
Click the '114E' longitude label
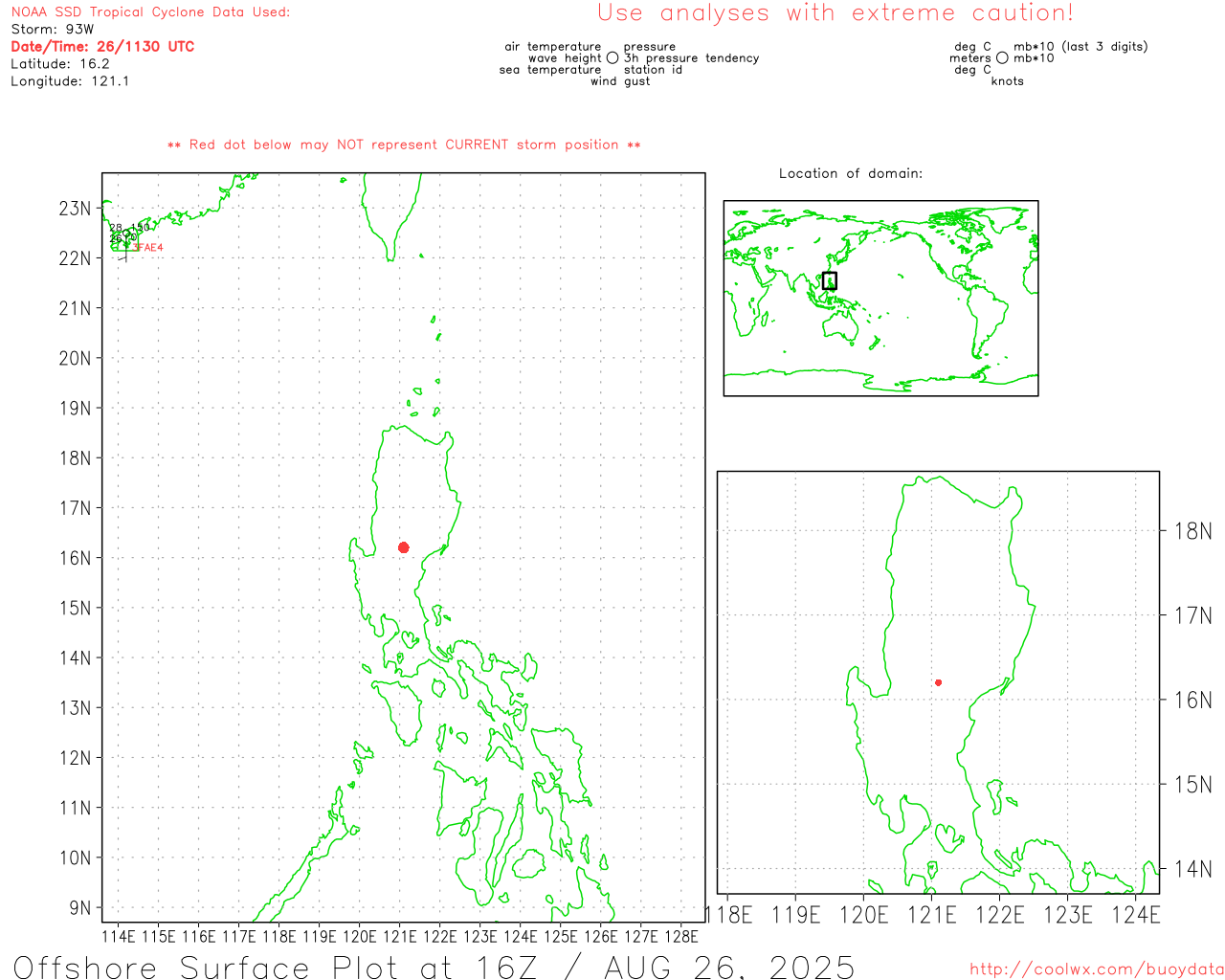119,936
